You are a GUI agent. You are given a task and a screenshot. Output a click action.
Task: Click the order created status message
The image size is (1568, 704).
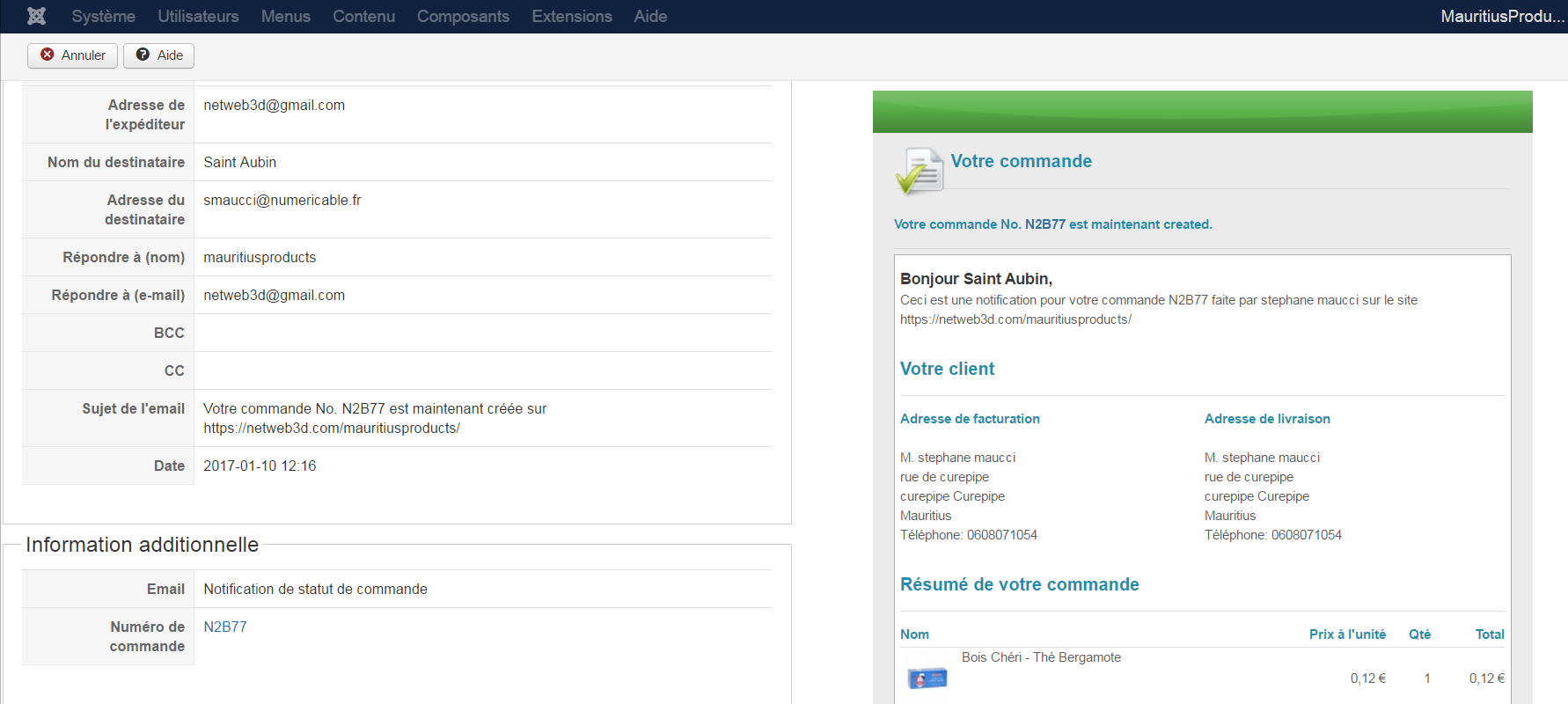click(x=1053, y=224)
